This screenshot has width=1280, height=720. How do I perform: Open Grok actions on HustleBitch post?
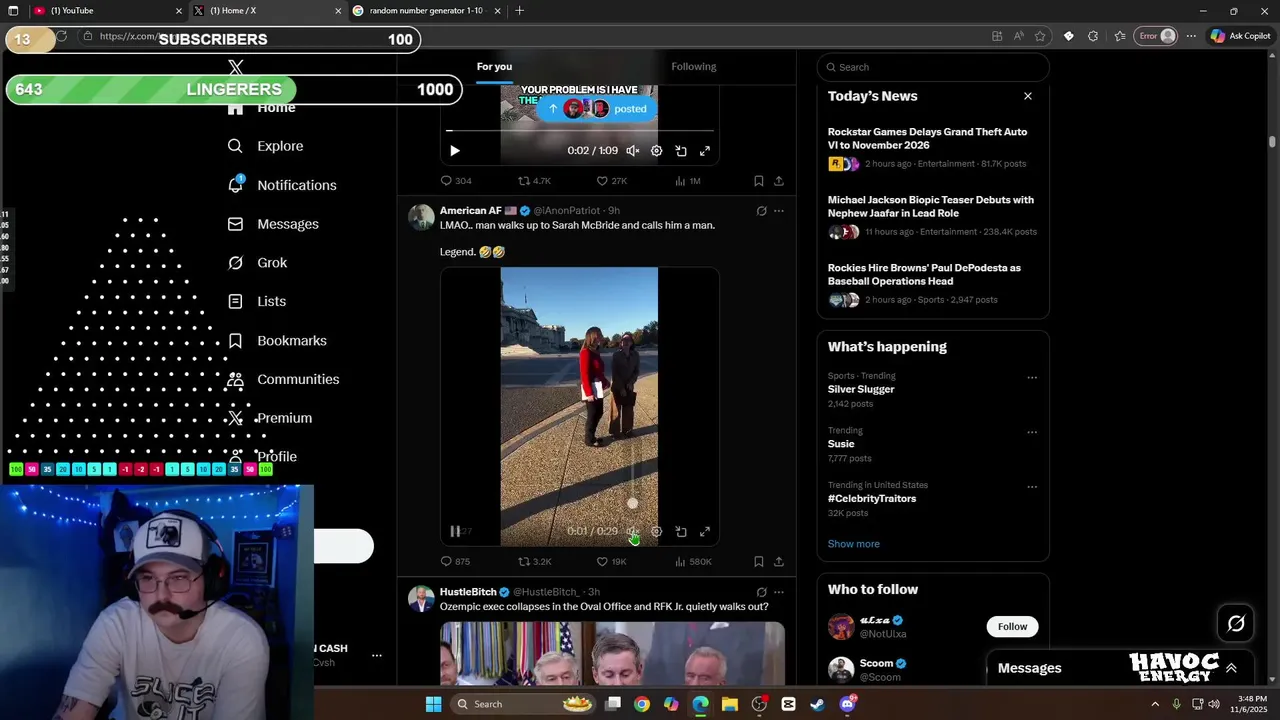[761, 592]
